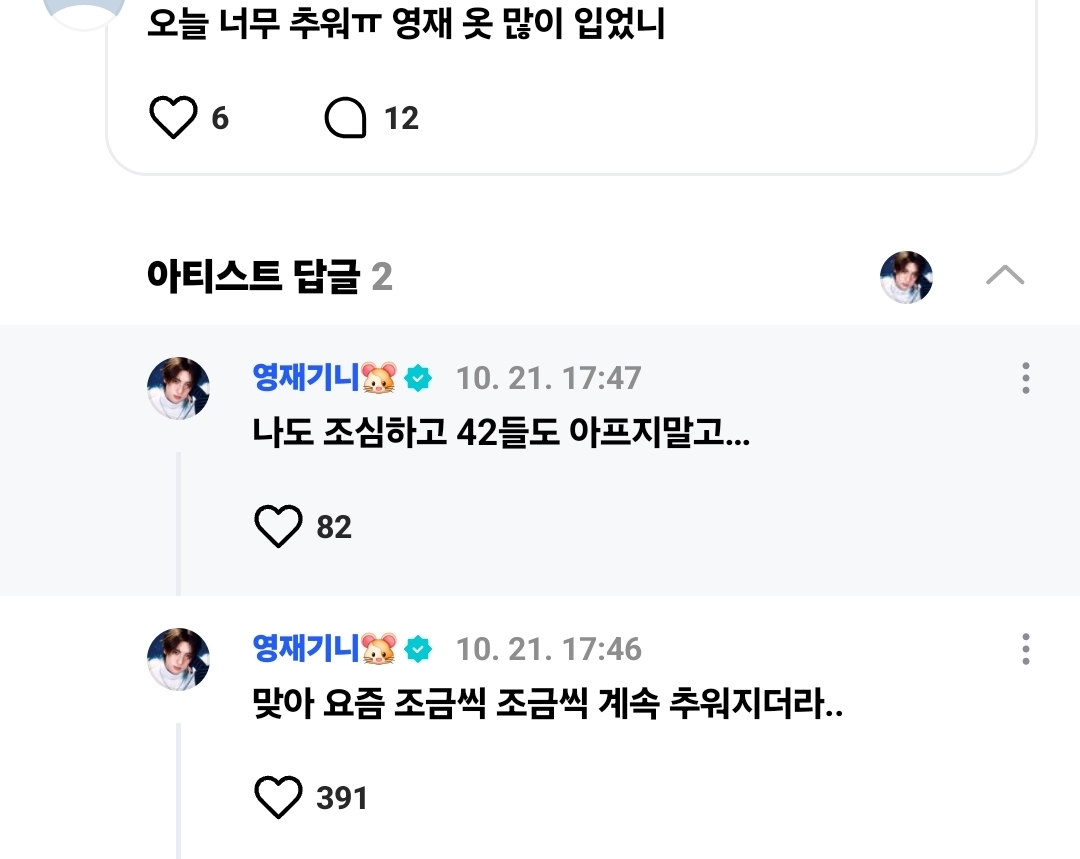Open profile picture on the 17:47 reply
This screenshot has height=859, width=1080.
click(178, 388)
